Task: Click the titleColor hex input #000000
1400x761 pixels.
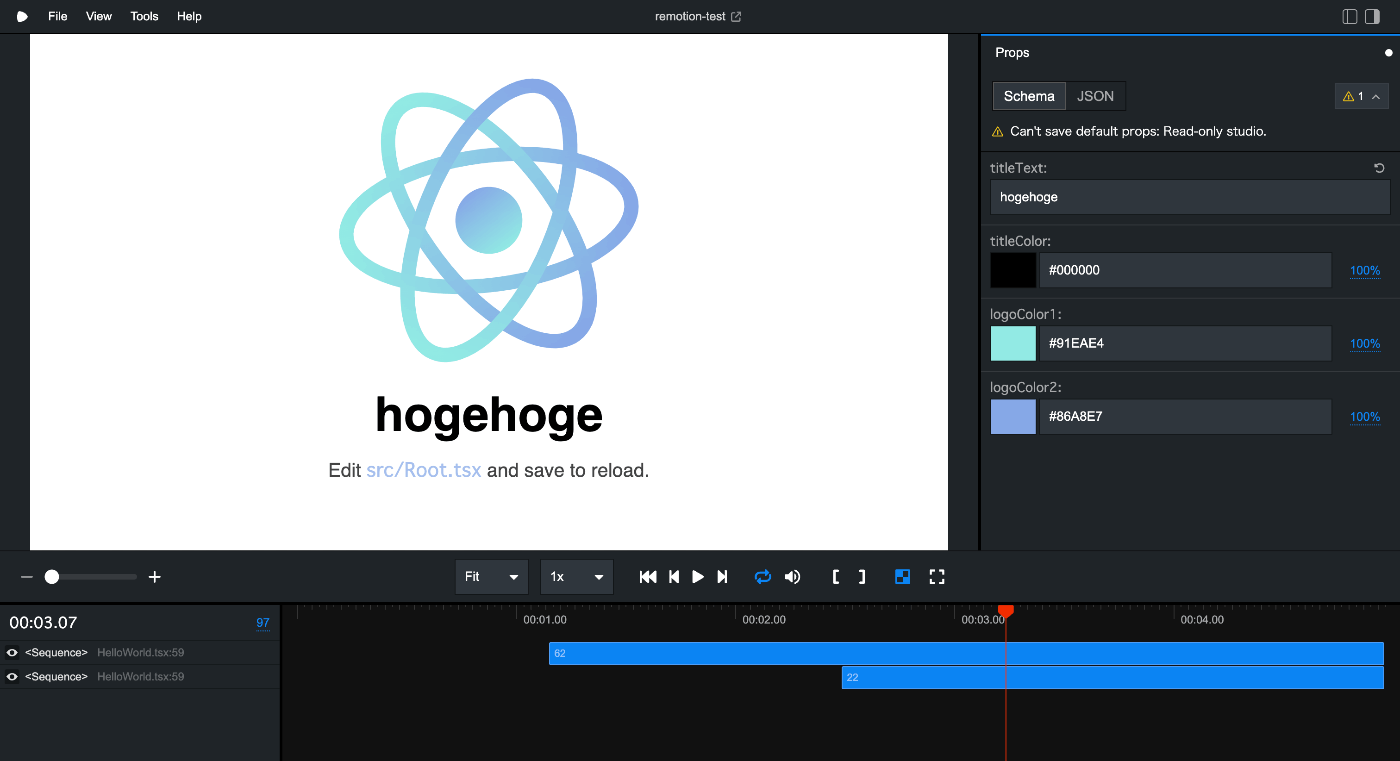Action: point(1185,270)
